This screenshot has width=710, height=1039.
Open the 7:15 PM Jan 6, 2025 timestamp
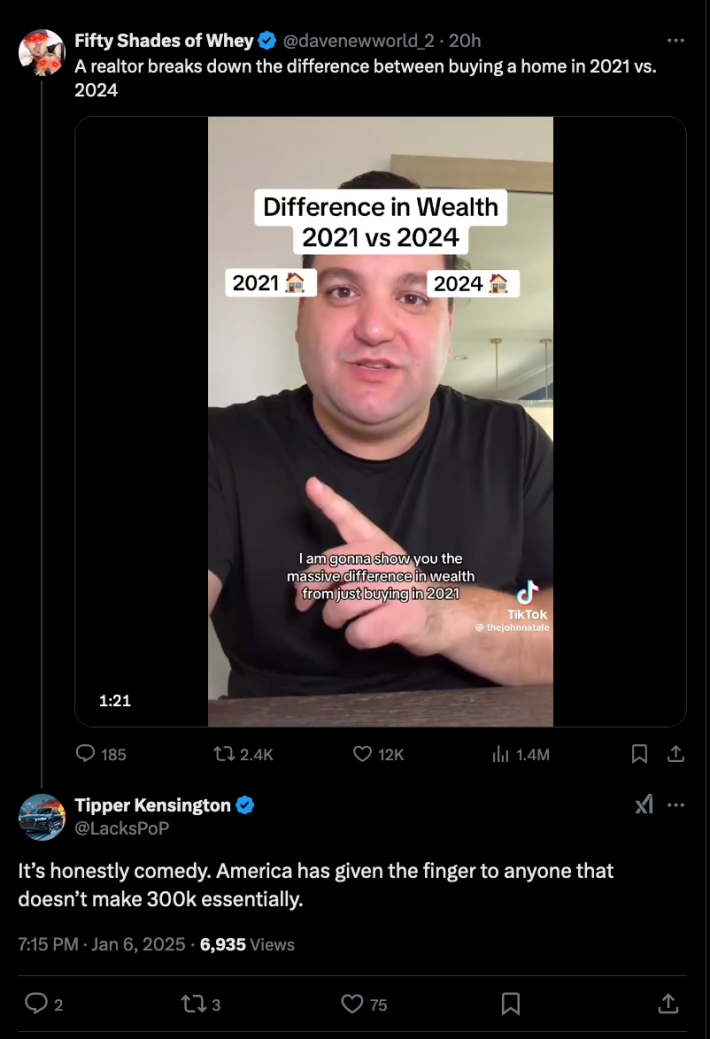coord(100,943)
